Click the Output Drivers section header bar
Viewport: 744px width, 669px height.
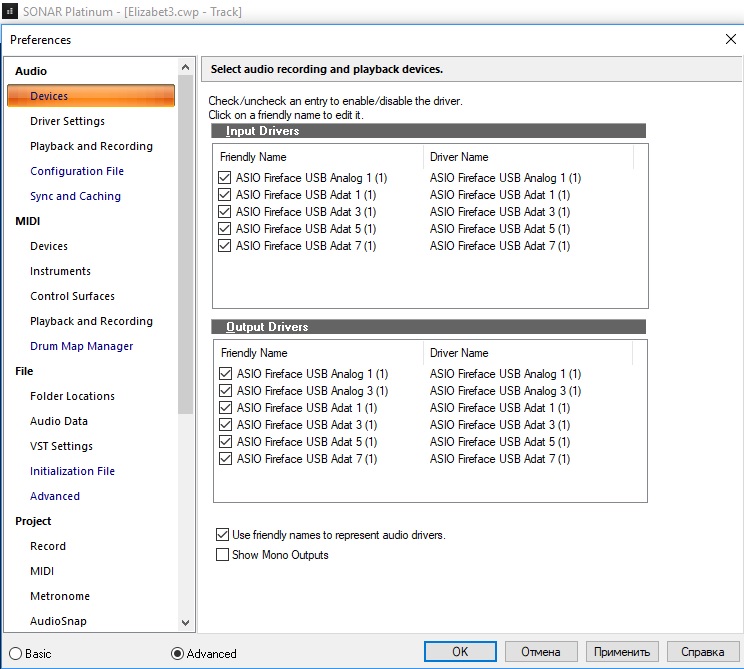(x=428, y=326)
